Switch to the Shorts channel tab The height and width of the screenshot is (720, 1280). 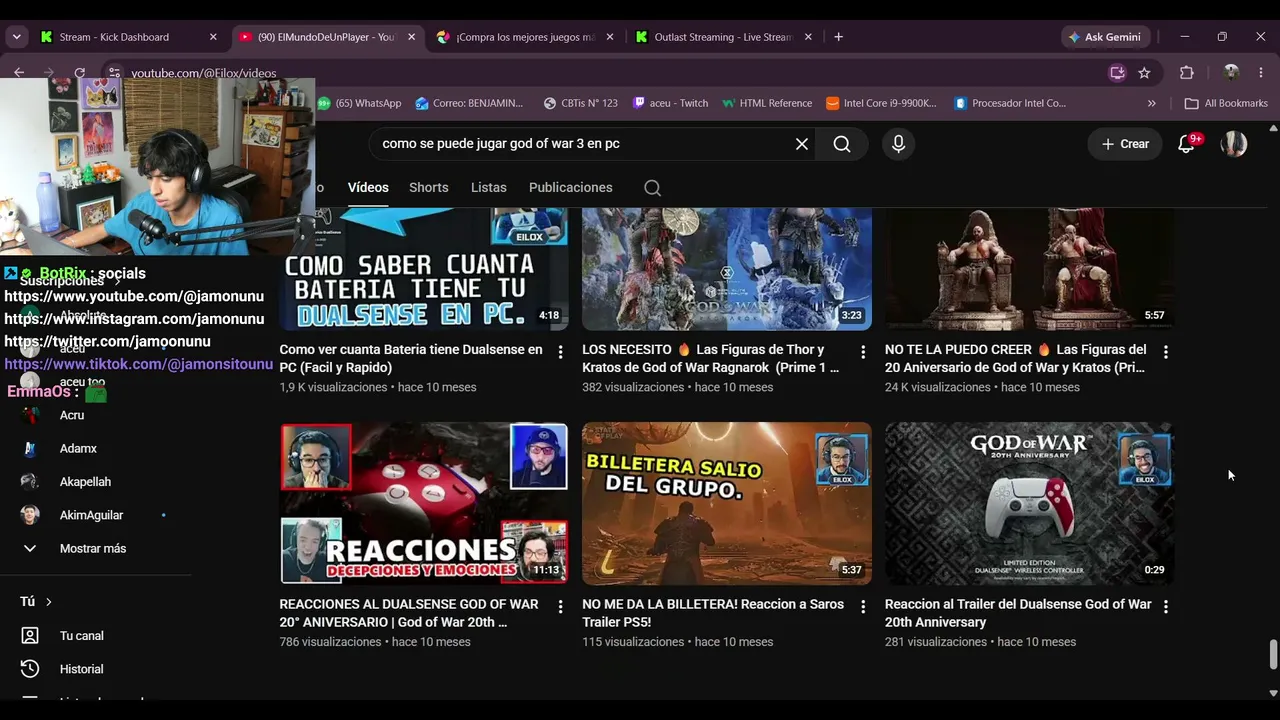429,188
